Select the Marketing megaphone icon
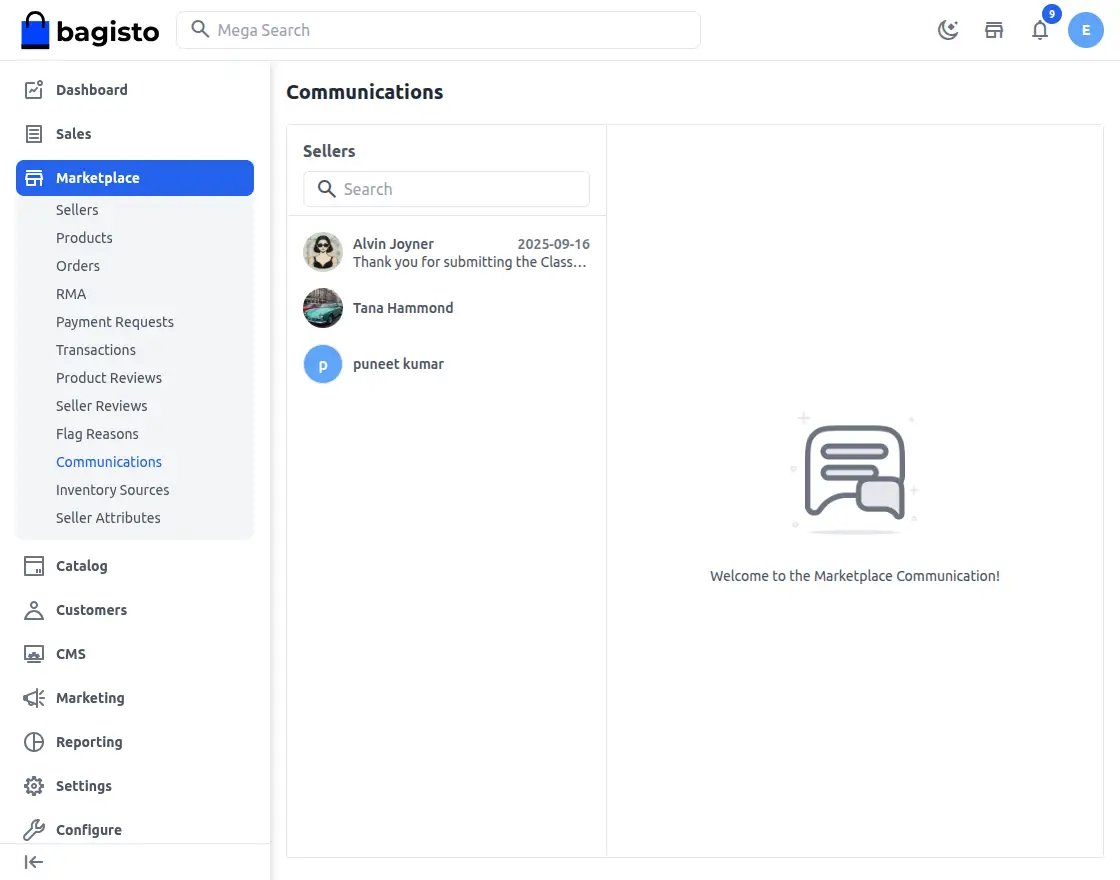 [x=31, y=697]
